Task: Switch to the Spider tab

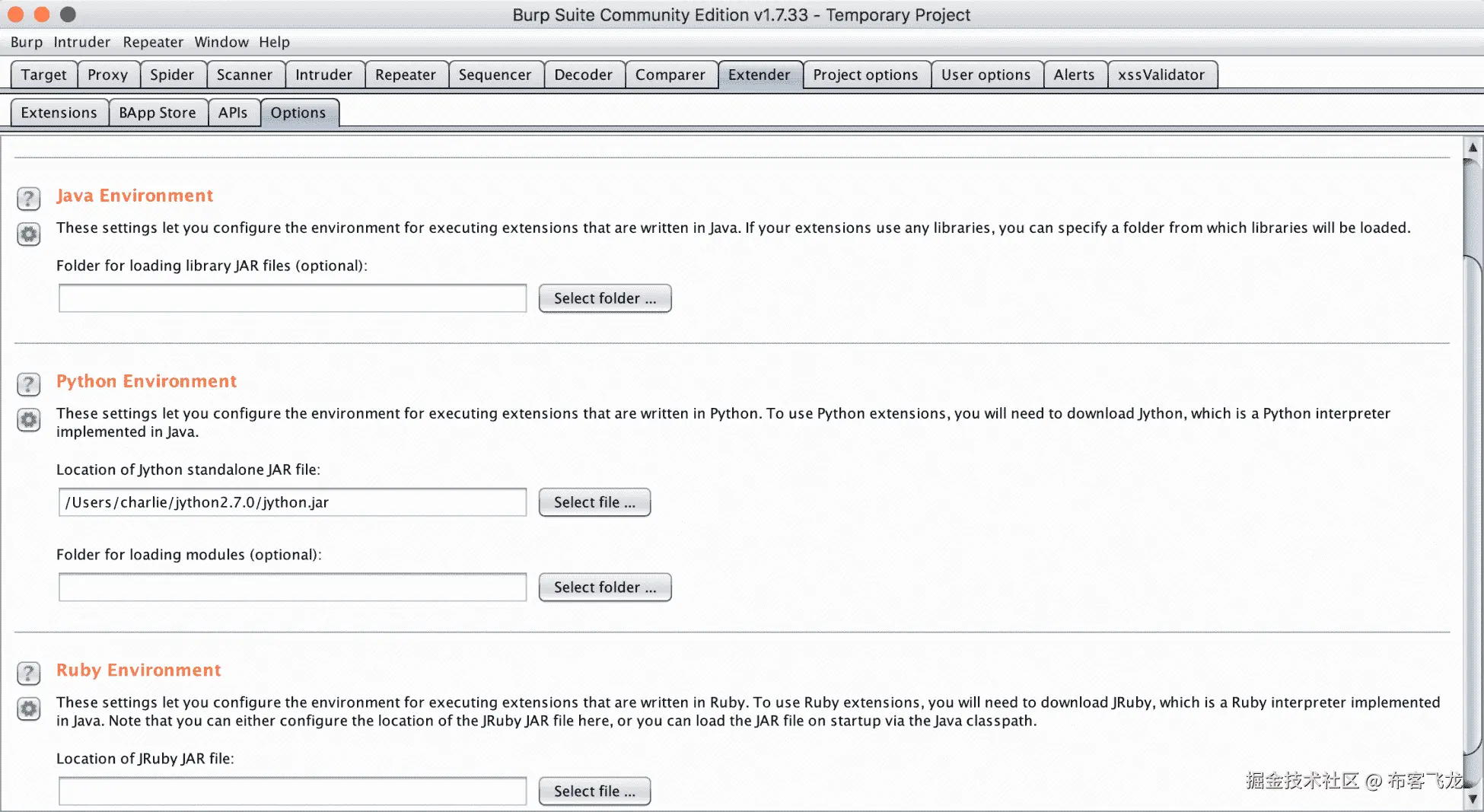Action: point(172,75)
